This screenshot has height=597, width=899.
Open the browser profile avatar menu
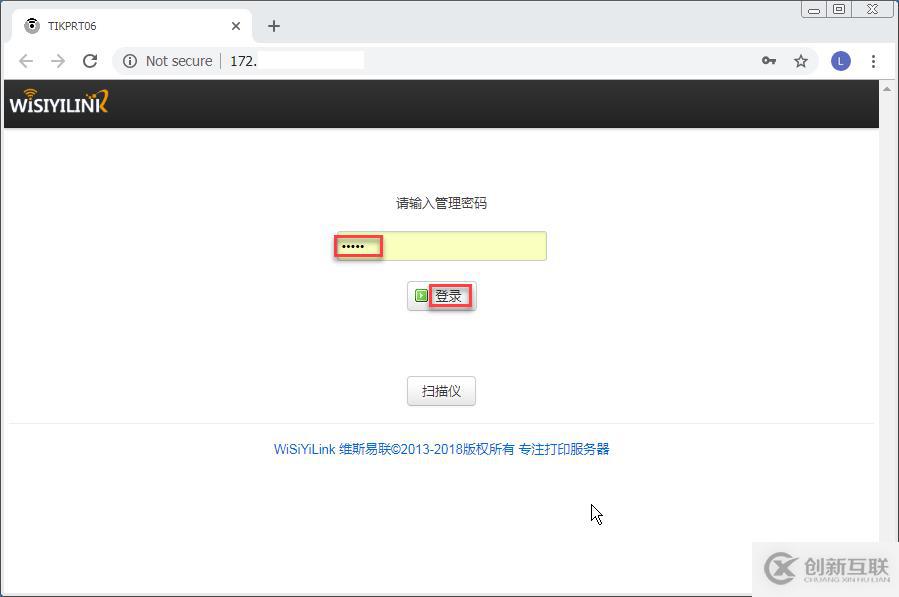pyautogui.click(x=840, y=60)
